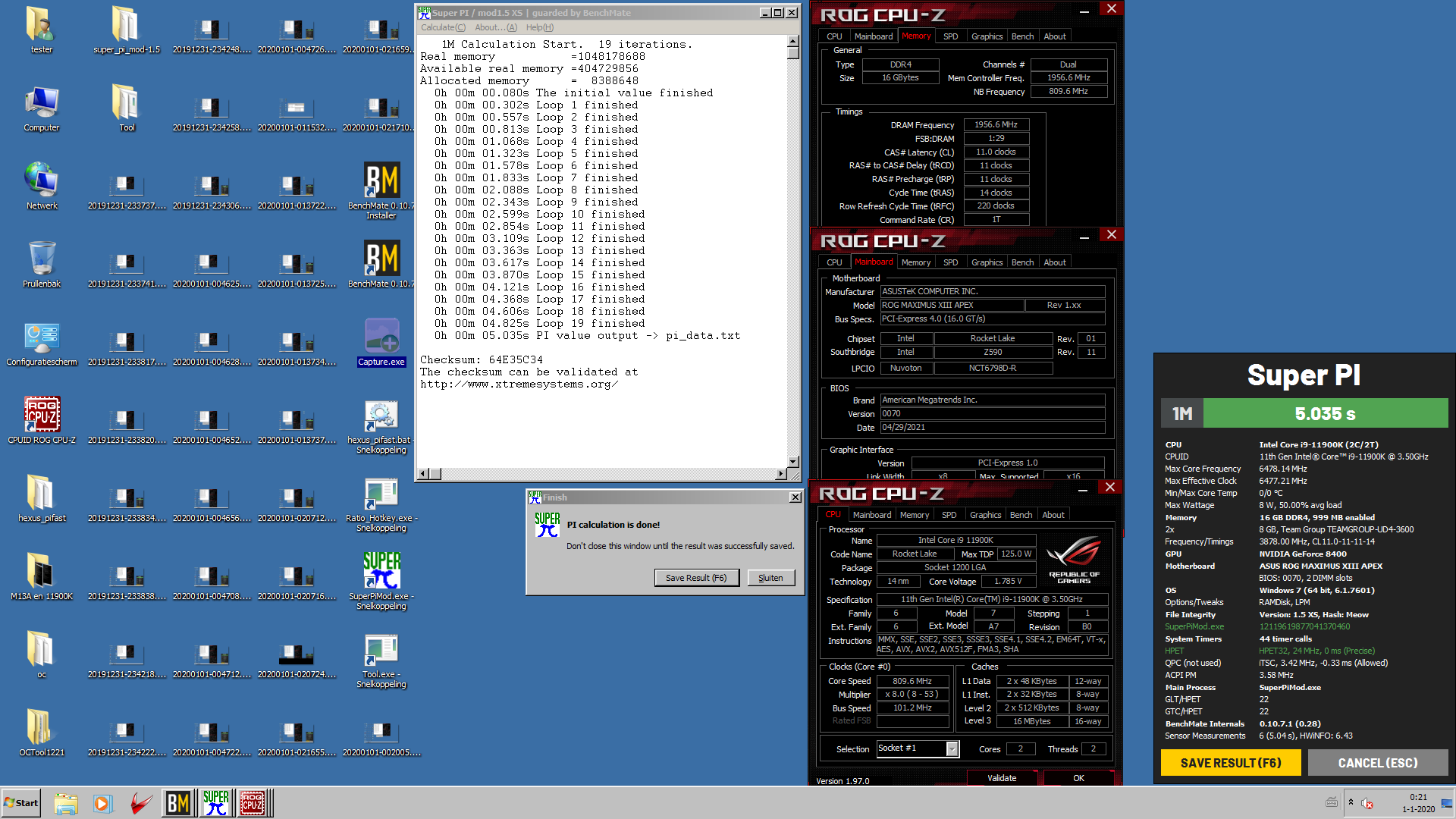Open the tester folder icon on desktop
The height and width of the screenshot is (819, 1456).
(41, 30)
